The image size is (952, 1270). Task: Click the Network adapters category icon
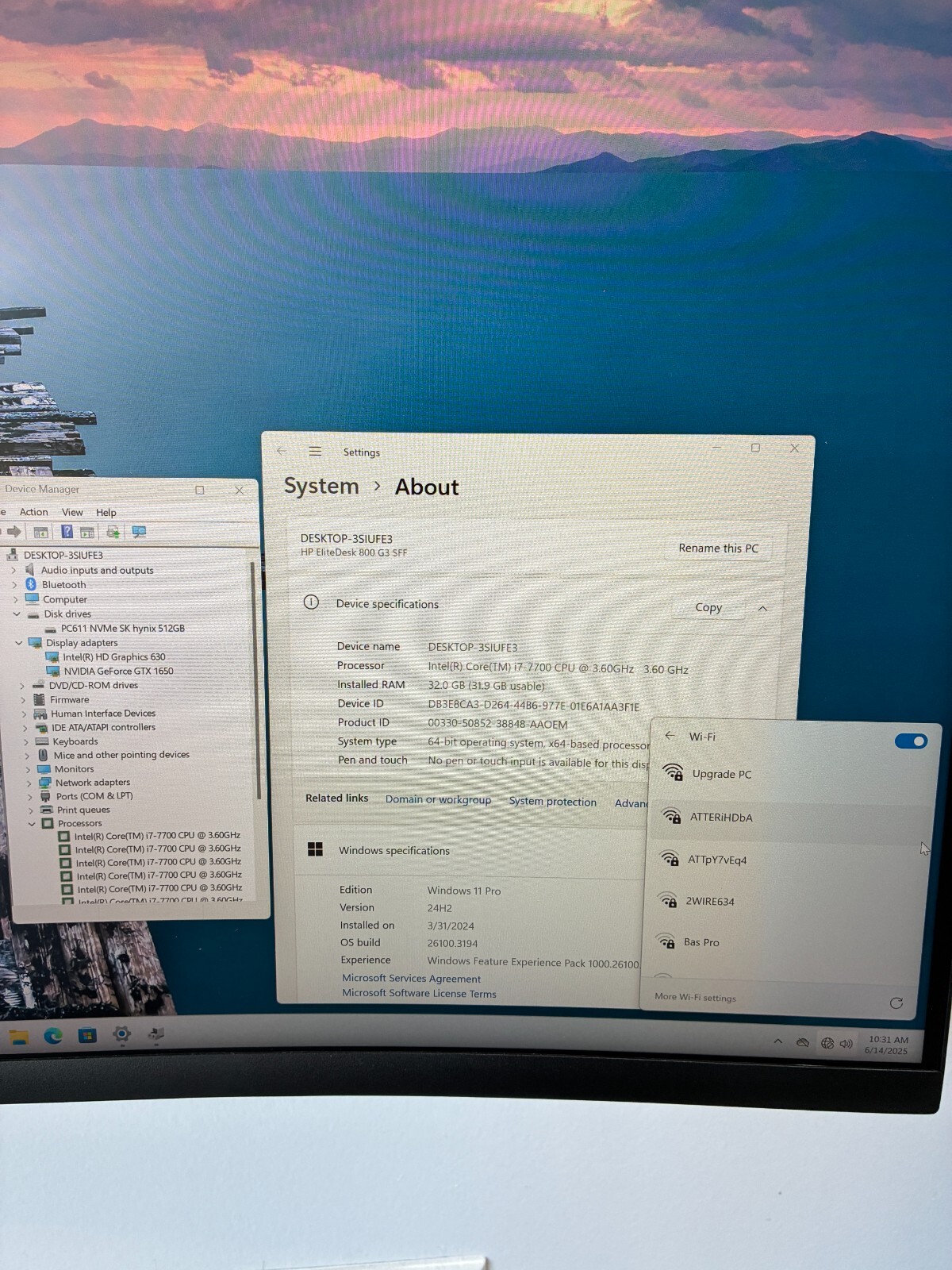click(x=45, y=783)
